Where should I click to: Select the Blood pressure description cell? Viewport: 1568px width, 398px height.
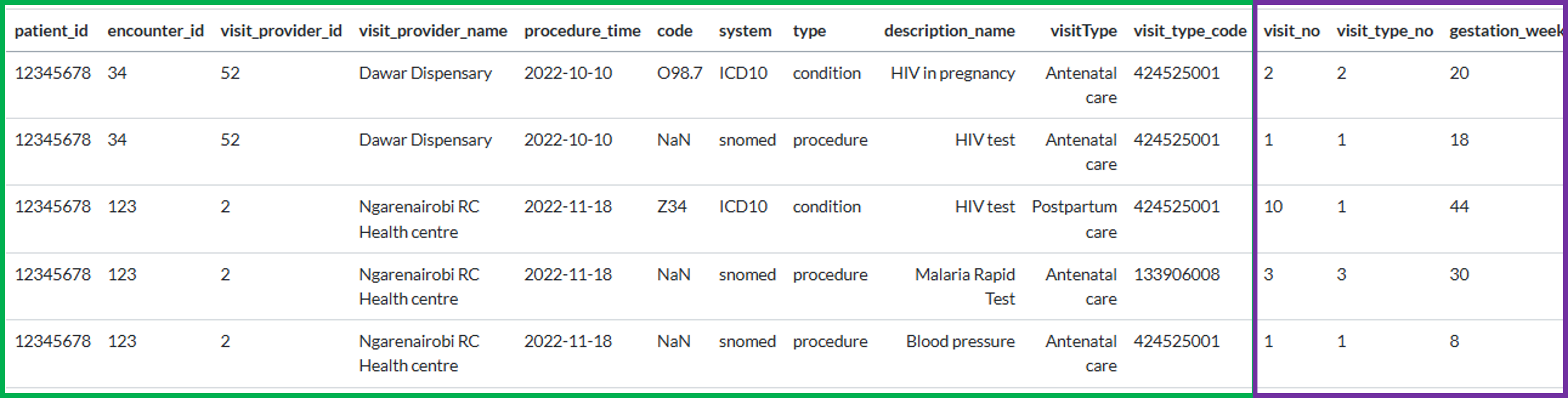click(960, 341)
